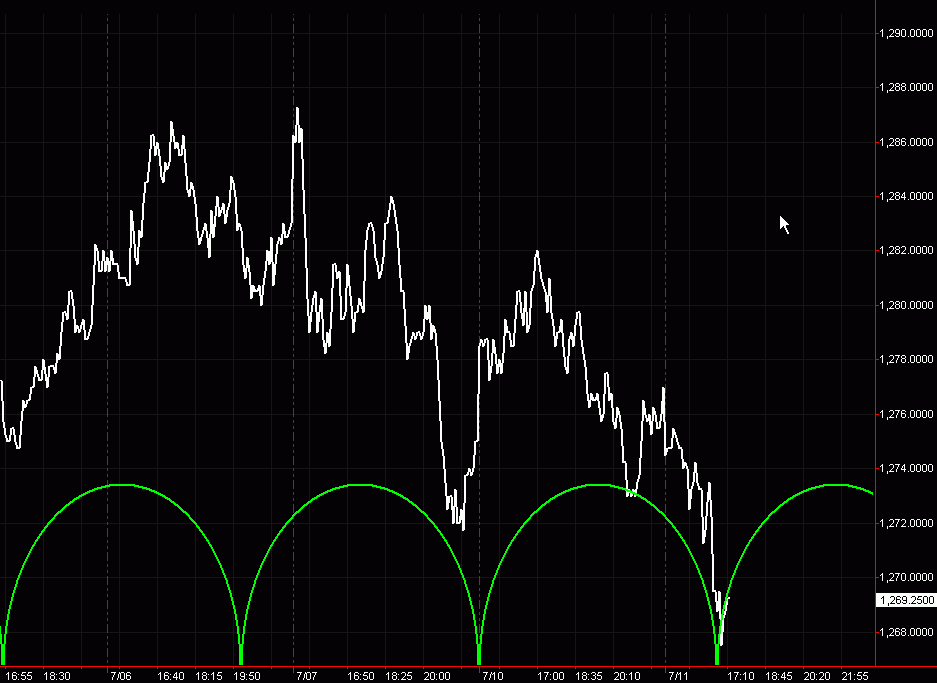Select the 20:10 time axis label
Screen dimensions: 937x683
click(x=627, y=676)
